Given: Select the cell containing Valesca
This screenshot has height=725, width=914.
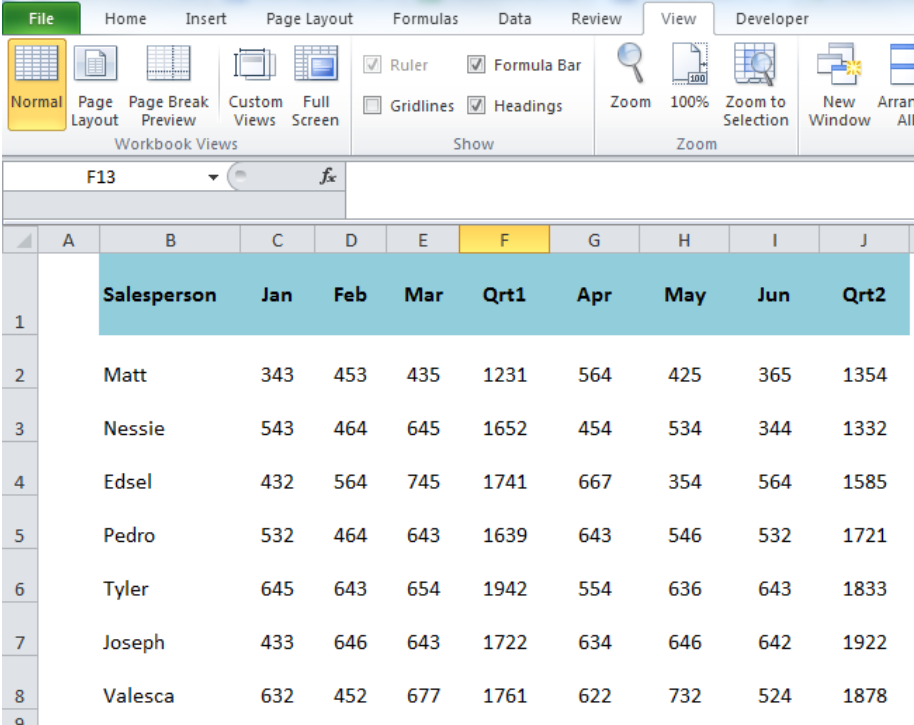Looking at the screenshot, I should tap(170, 683).
